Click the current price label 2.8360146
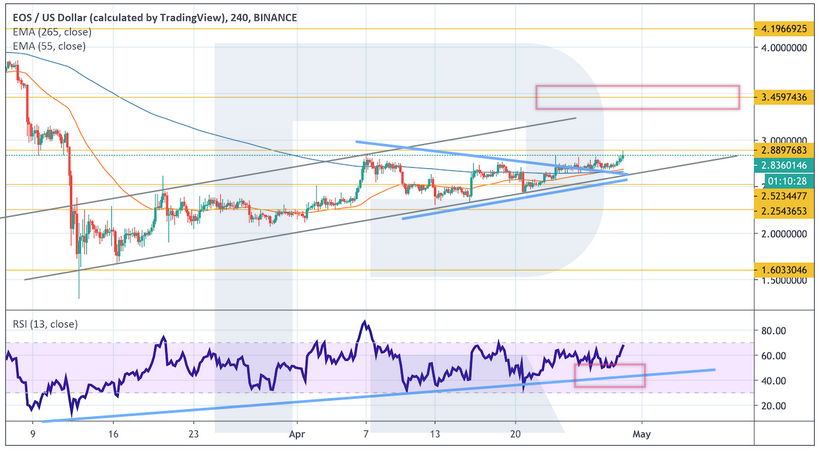This screenshot has height=451, width=820. point(782,165)
